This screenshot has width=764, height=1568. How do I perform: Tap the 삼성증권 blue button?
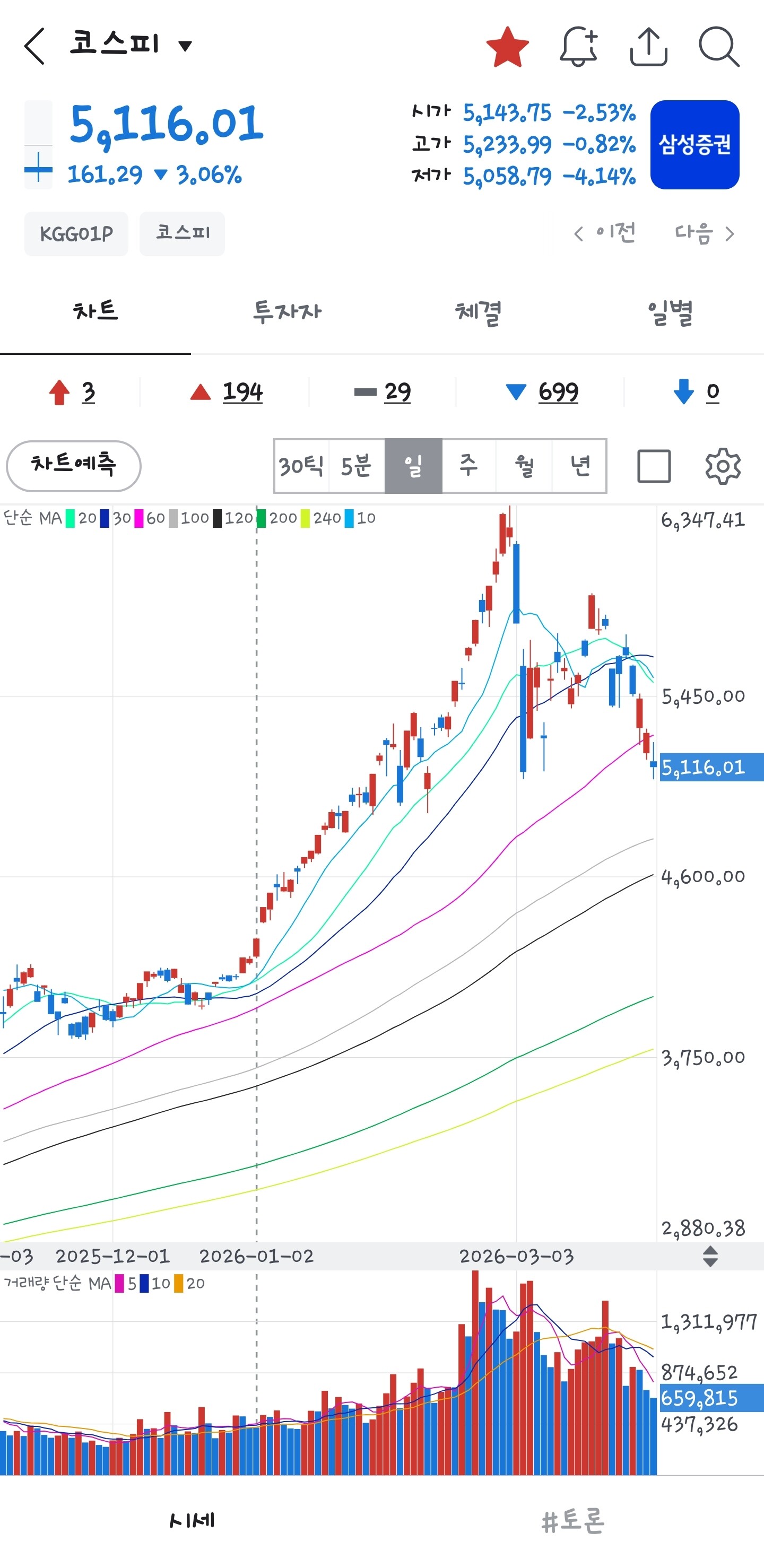tap(694, 145)
